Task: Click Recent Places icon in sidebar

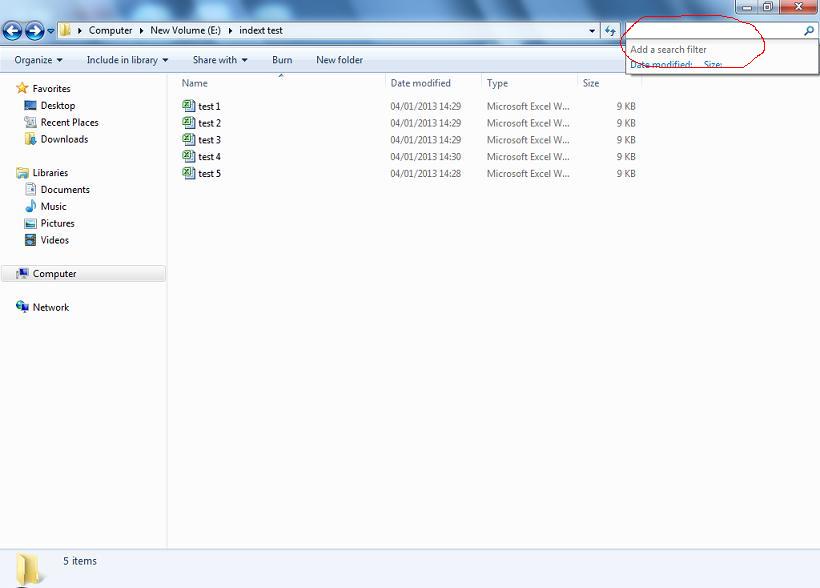Action: tap(30, 122)
